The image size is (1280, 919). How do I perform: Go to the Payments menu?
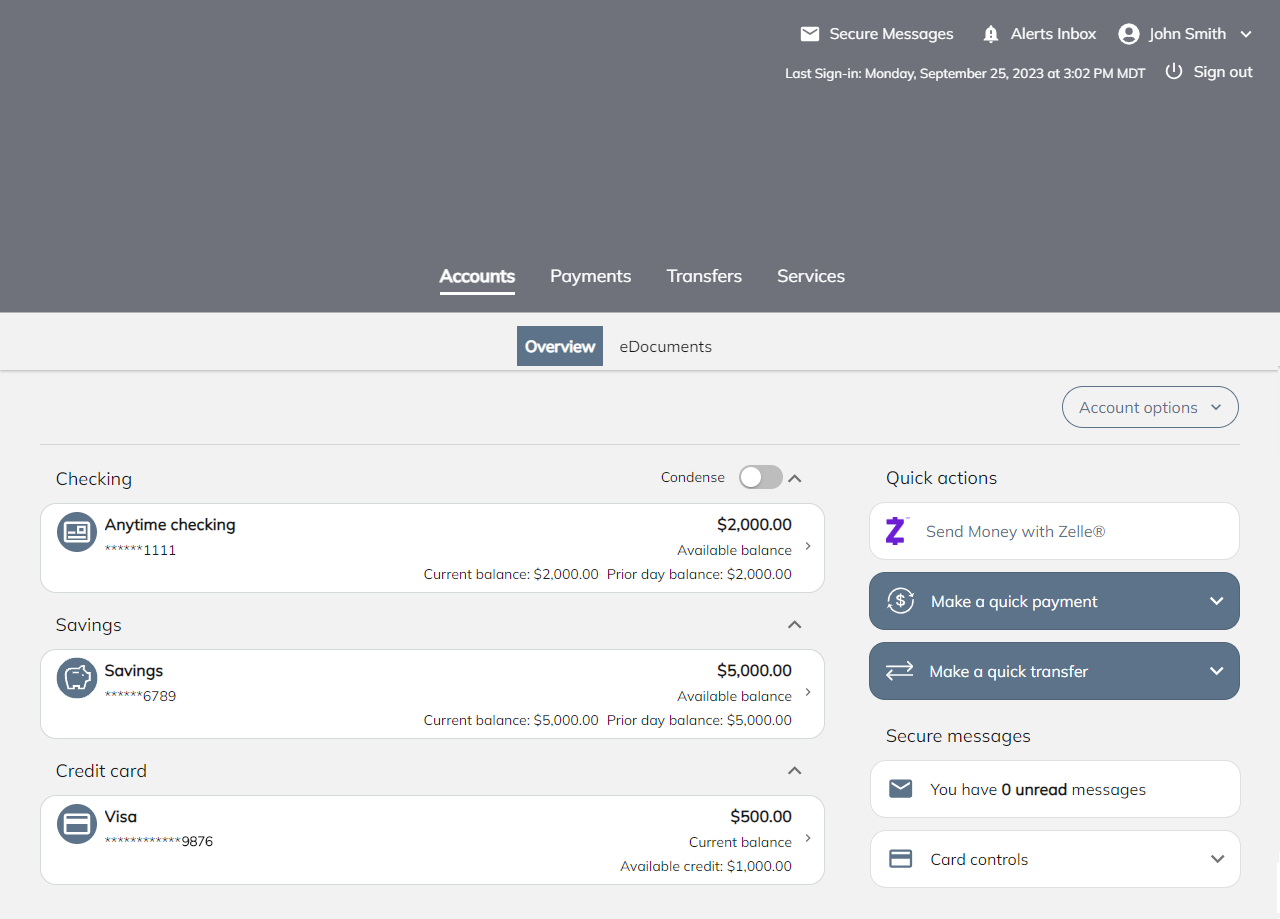click(590, 276)
